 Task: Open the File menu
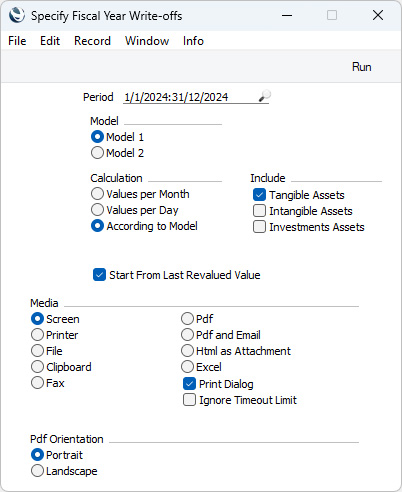17,41
